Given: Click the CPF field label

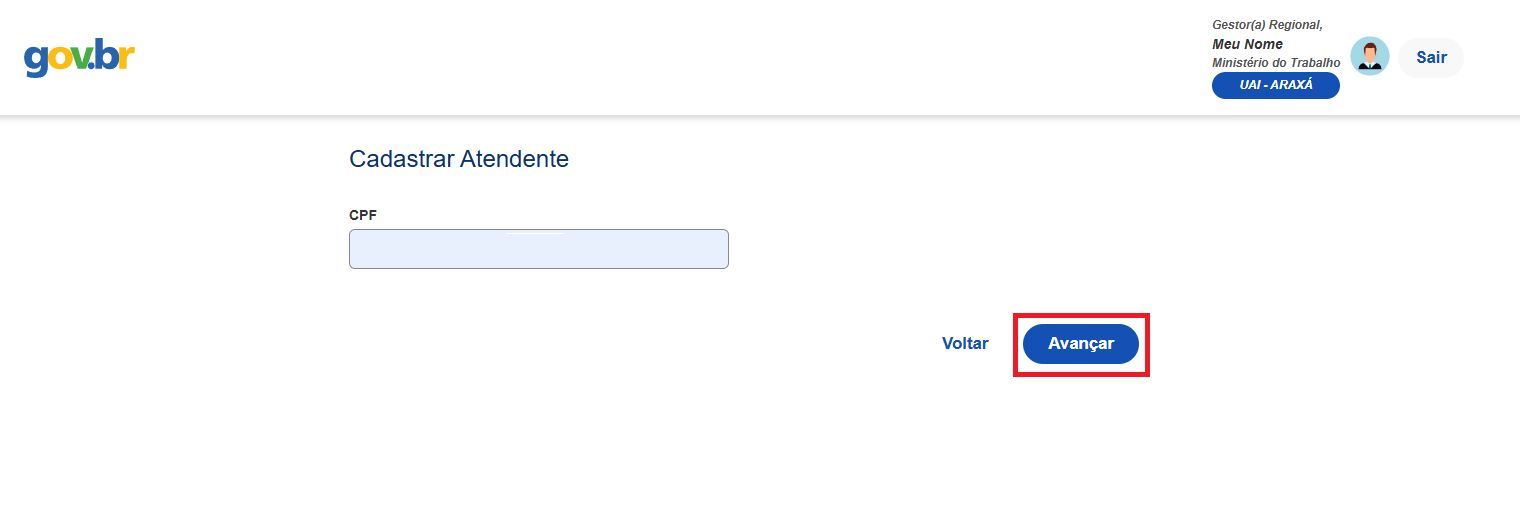Looking at the screenshot, I should click(x=363, y=215).
